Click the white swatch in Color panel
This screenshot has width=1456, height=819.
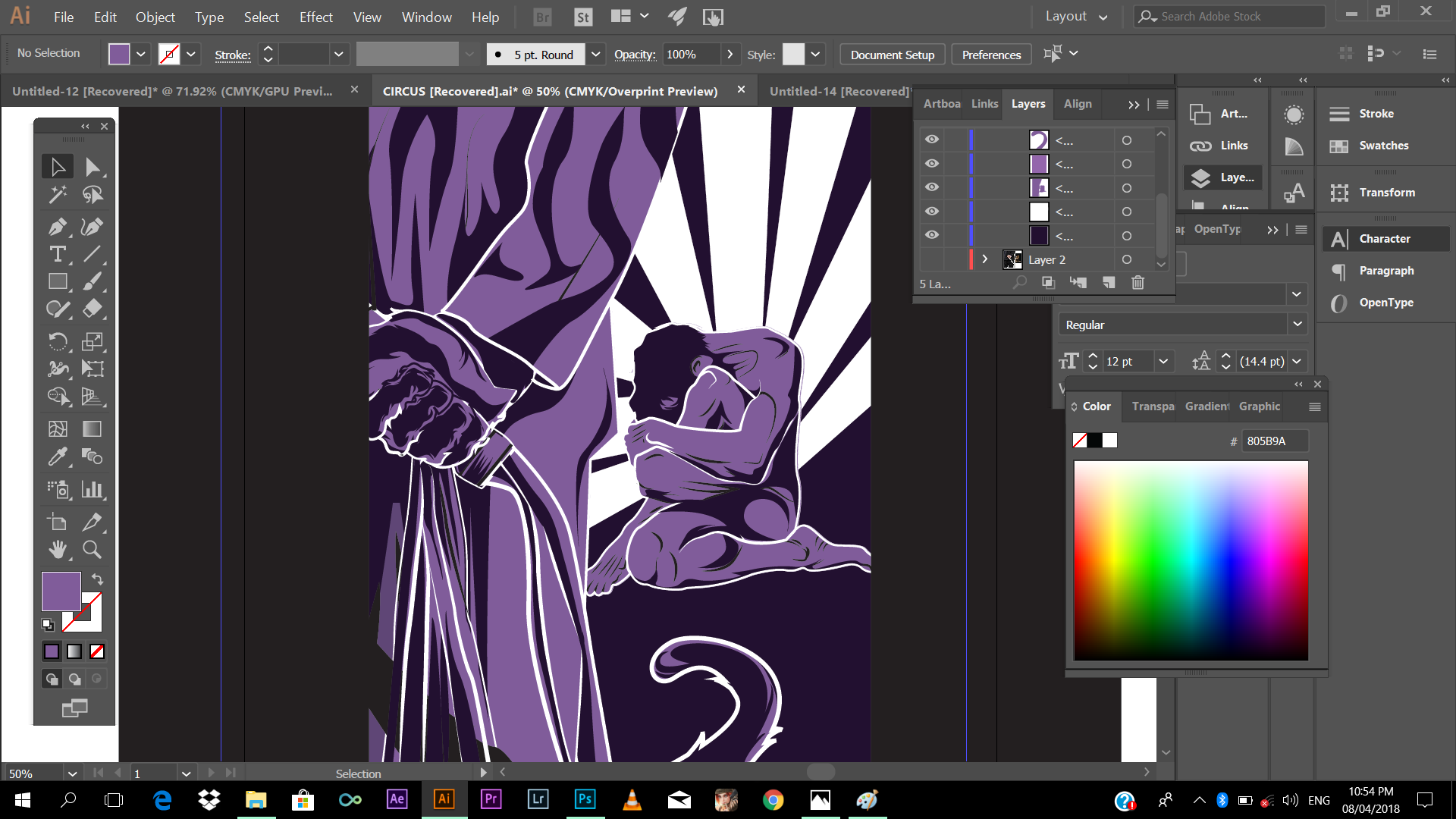pyautogui.click(x=1109, y=441)
